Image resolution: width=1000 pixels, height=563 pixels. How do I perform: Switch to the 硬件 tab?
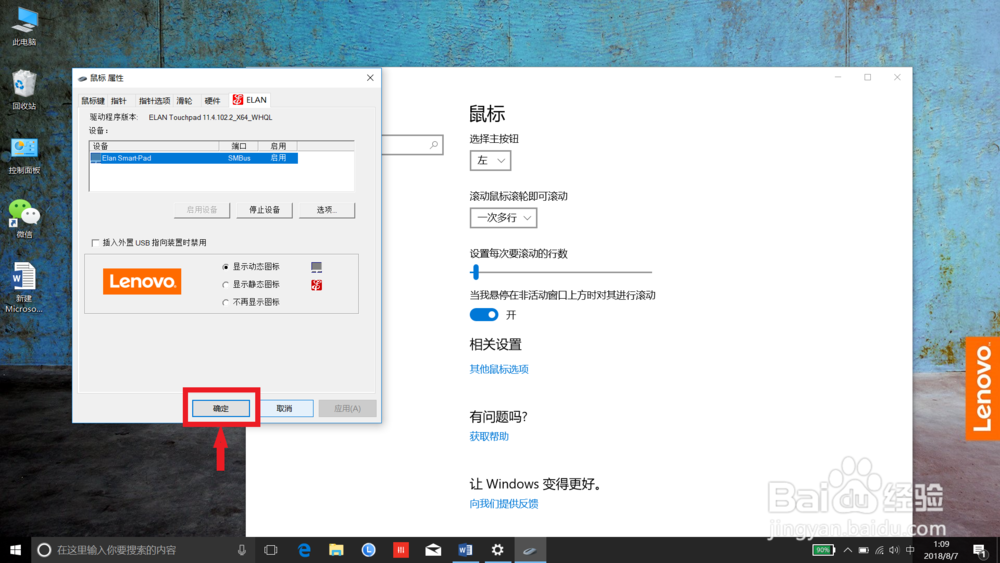[212, 101]
